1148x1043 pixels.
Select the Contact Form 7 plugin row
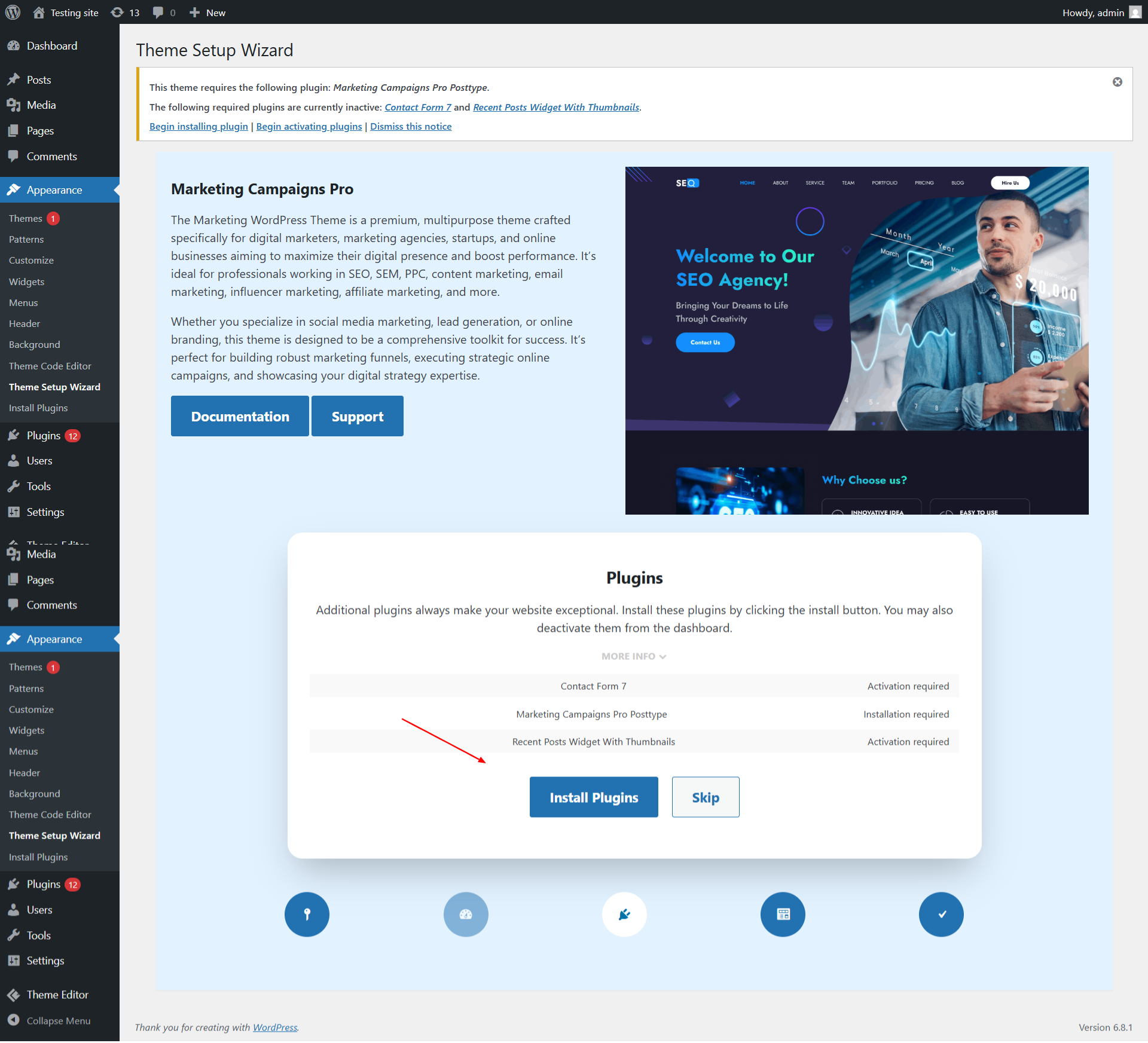pos(634,687)
